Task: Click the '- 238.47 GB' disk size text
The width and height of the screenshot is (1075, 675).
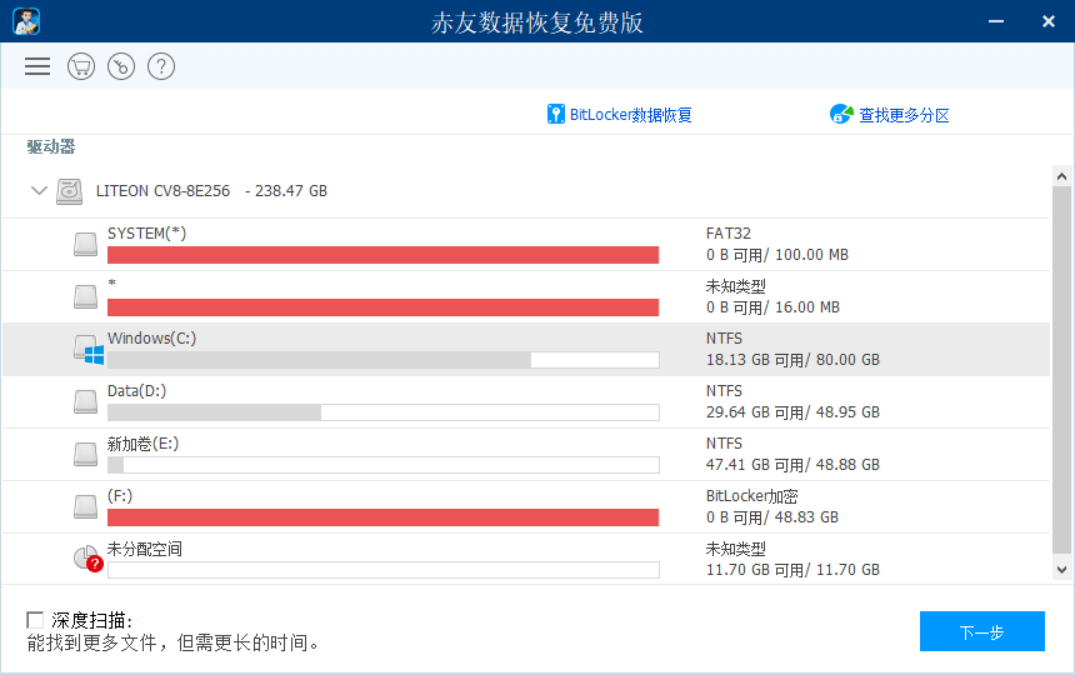Action: (x=286, y=191)
